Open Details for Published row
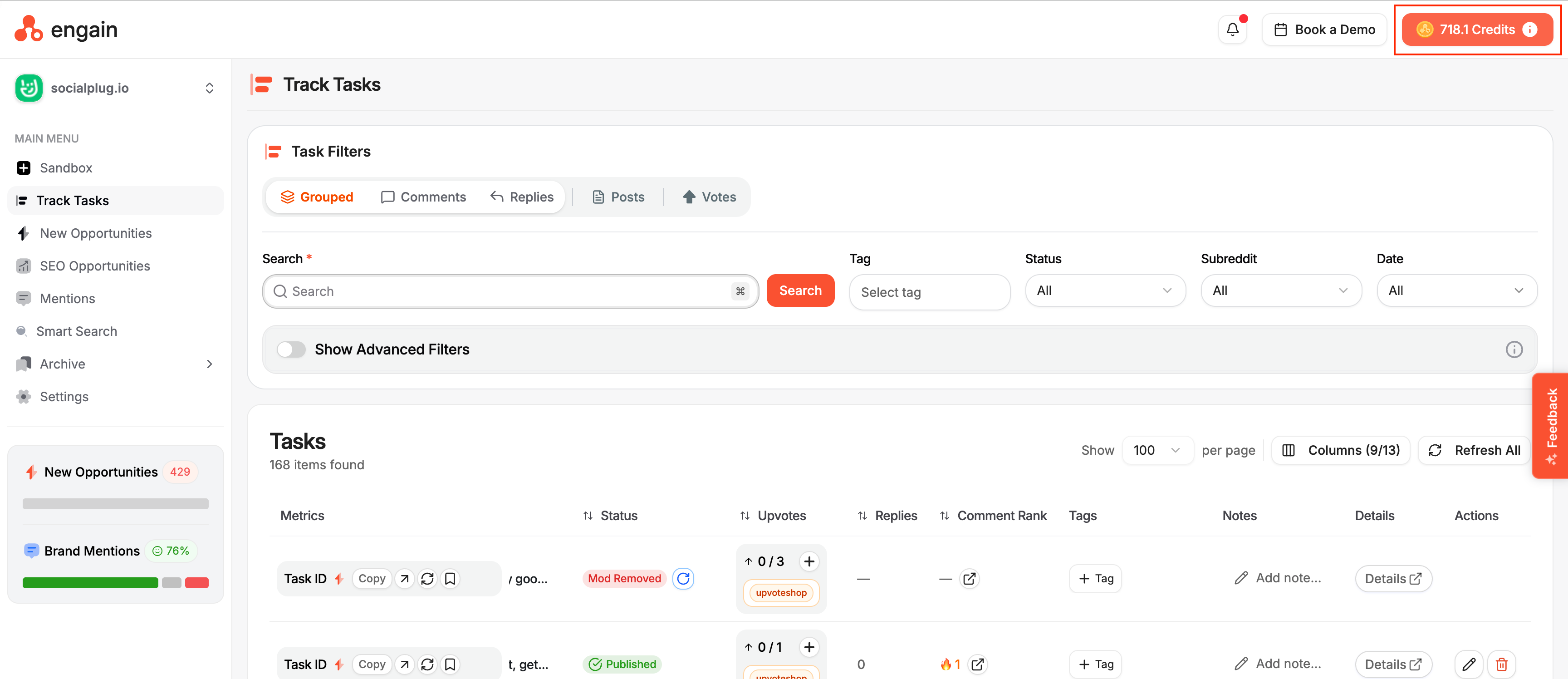This screenshot has height=679, width=1568. pos(1393,664)
